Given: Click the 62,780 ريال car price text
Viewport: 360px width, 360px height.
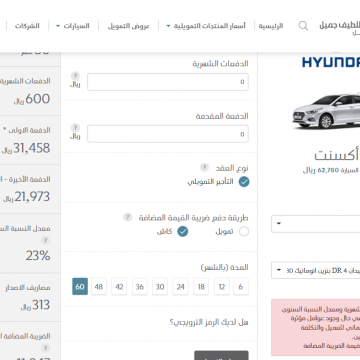Looking at the screenshot, I should pyautogui.click(x=321, y=170).
